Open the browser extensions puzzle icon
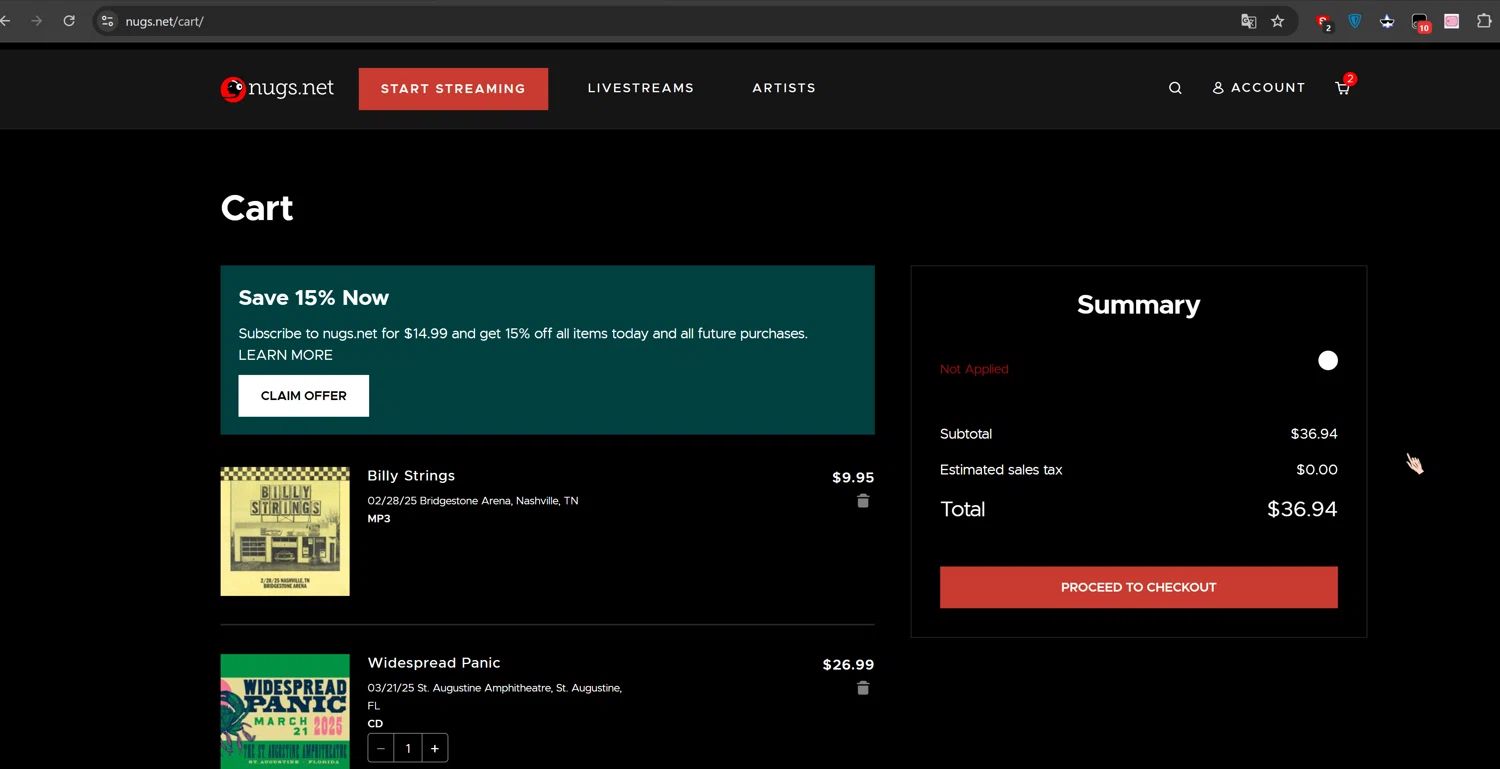The height and width of the screenshot is (769, 1500). [1484, 21]
